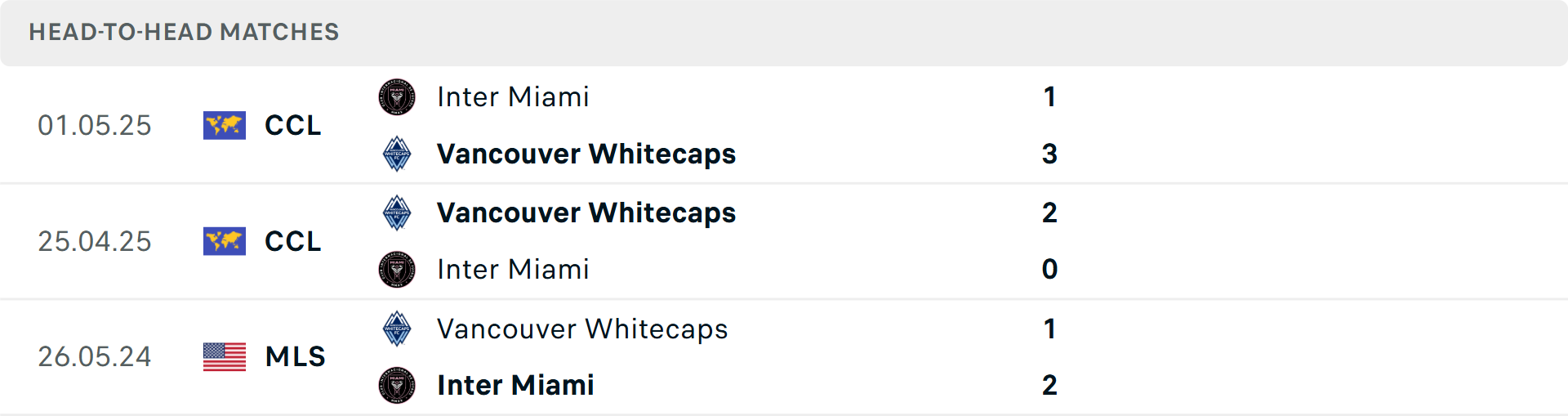Select Vancouver Whitecaps name in 26.05.24 match
The image size is (1568, 416).
coord(582,329)
